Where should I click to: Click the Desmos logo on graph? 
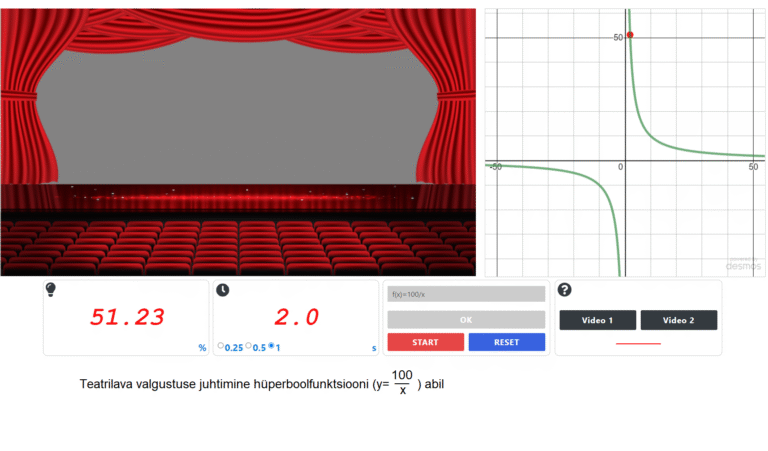[x=742, y=266]
